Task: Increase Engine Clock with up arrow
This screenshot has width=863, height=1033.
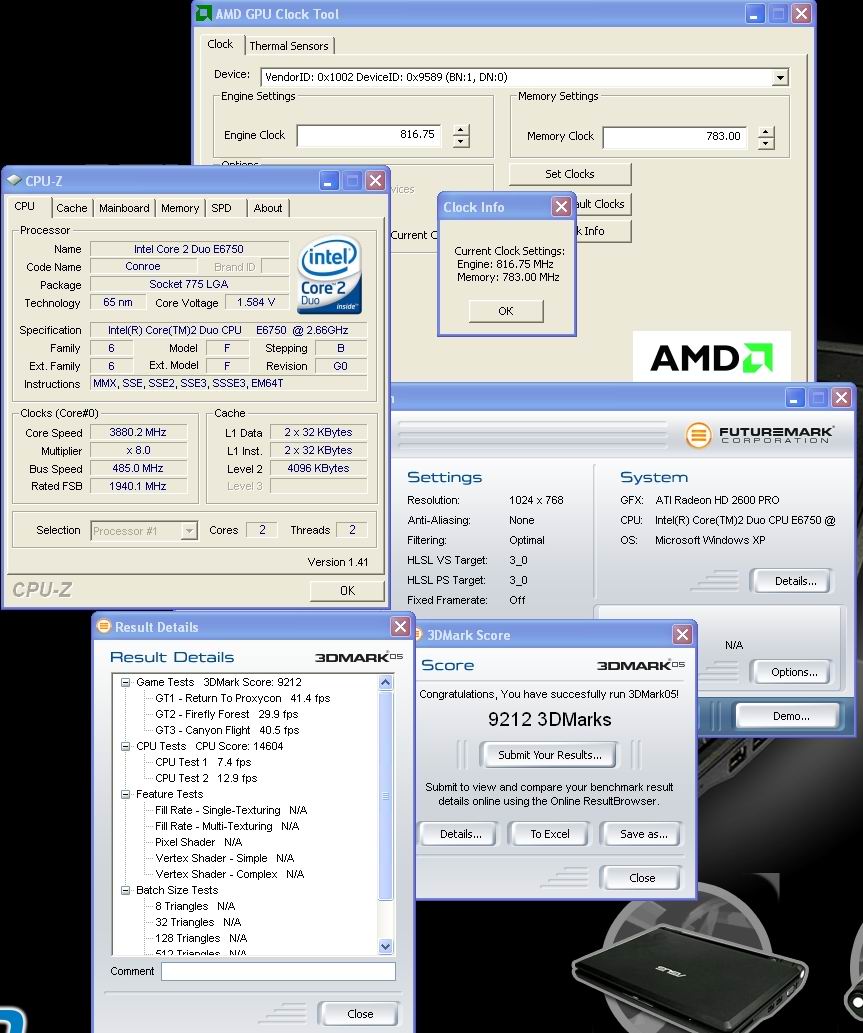Action: click(x=461, y=129)
